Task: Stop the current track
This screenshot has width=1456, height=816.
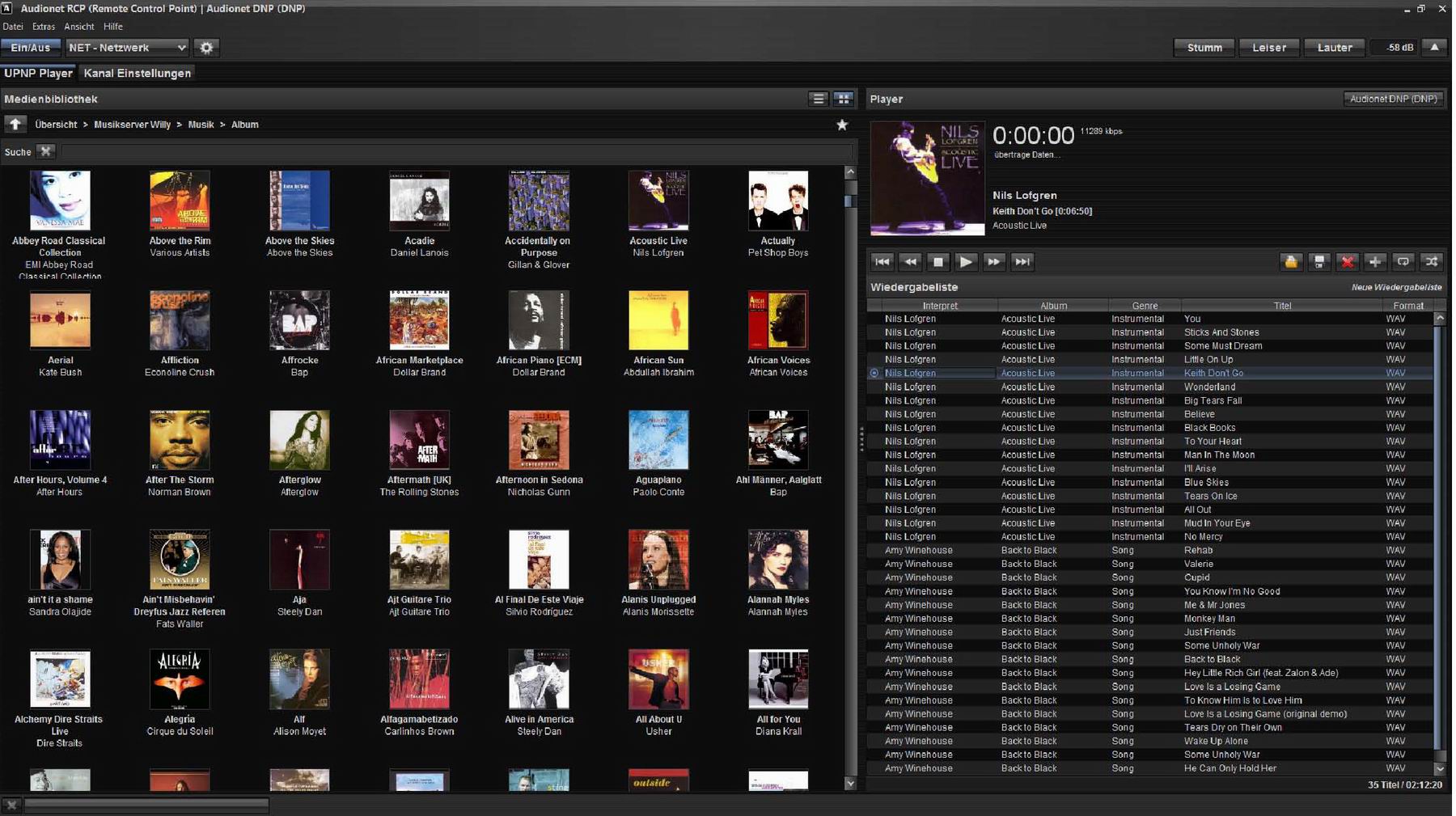Action: [x=938, y=261]
